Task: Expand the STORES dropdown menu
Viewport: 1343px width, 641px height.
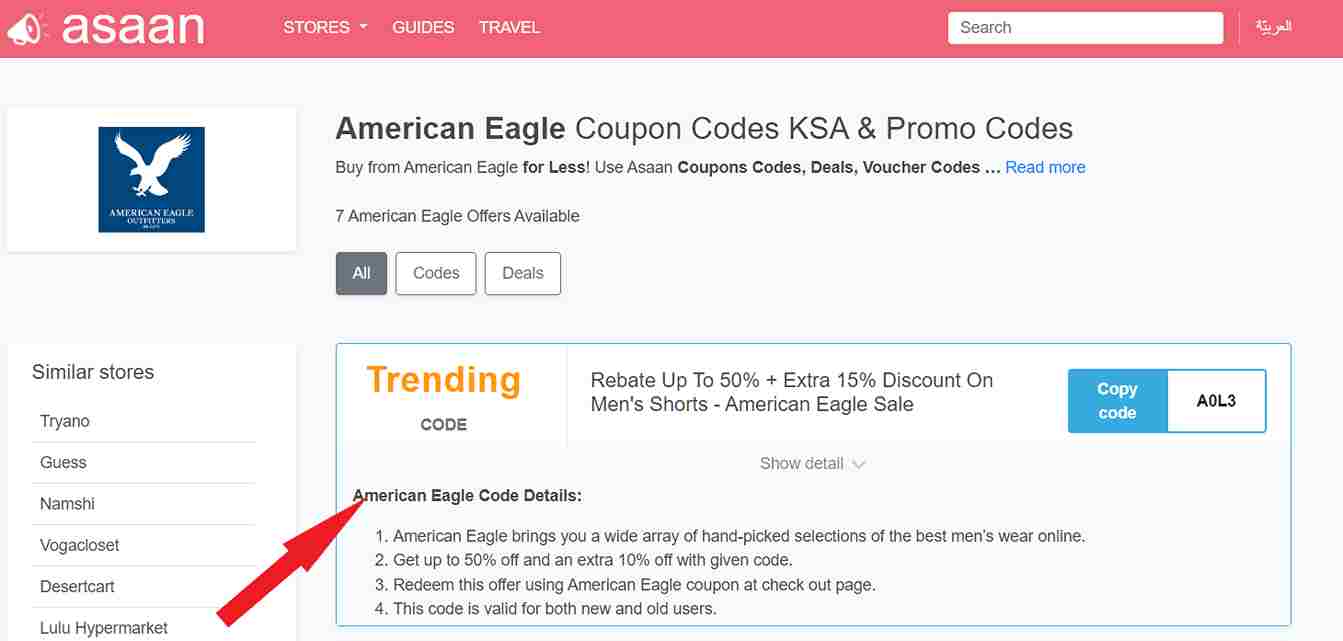Action: [x=325, y=27]
